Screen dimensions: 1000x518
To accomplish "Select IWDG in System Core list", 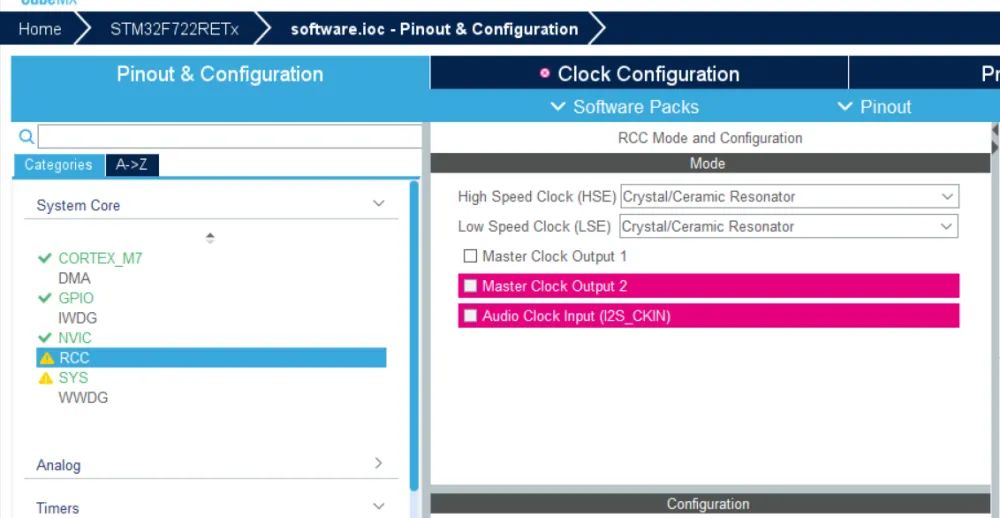I will 77,318.
